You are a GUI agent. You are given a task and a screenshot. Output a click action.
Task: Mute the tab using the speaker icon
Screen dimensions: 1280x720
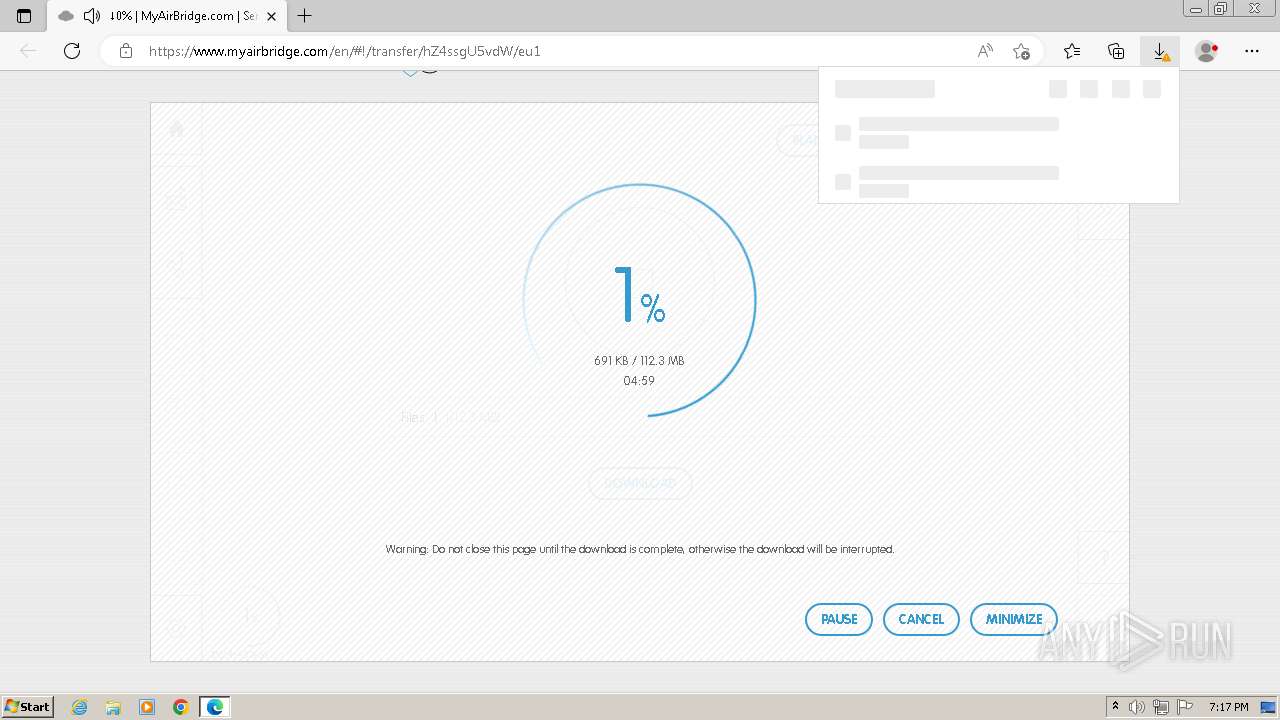(92, 16)
